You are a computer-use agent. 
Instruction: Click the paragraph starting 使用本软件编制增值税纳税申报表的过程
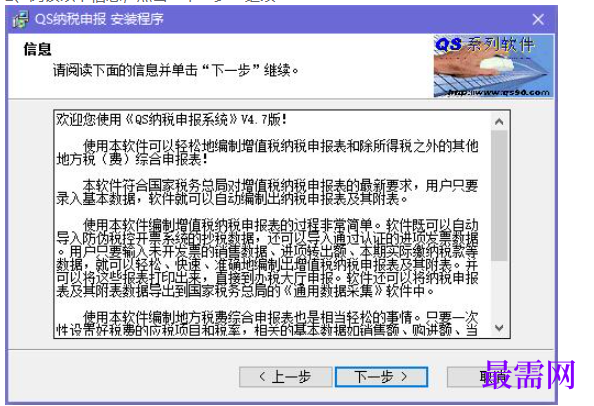pyautogui.click(x=267, y=258)
